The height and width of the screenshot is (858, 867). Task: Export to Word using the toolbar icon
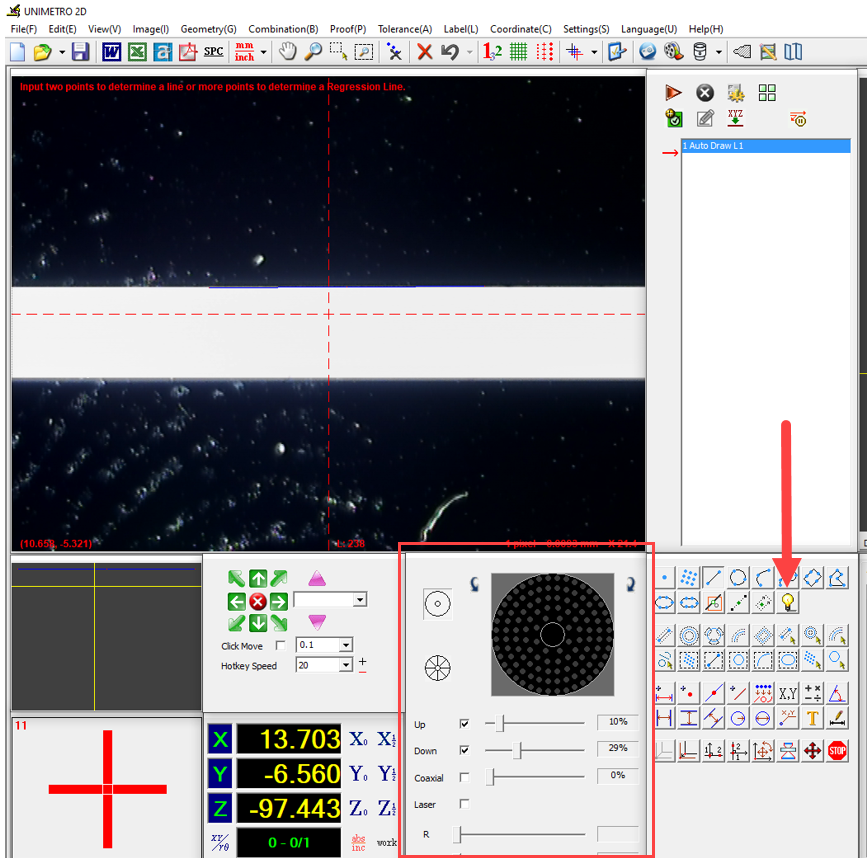(x=111, y=52)
